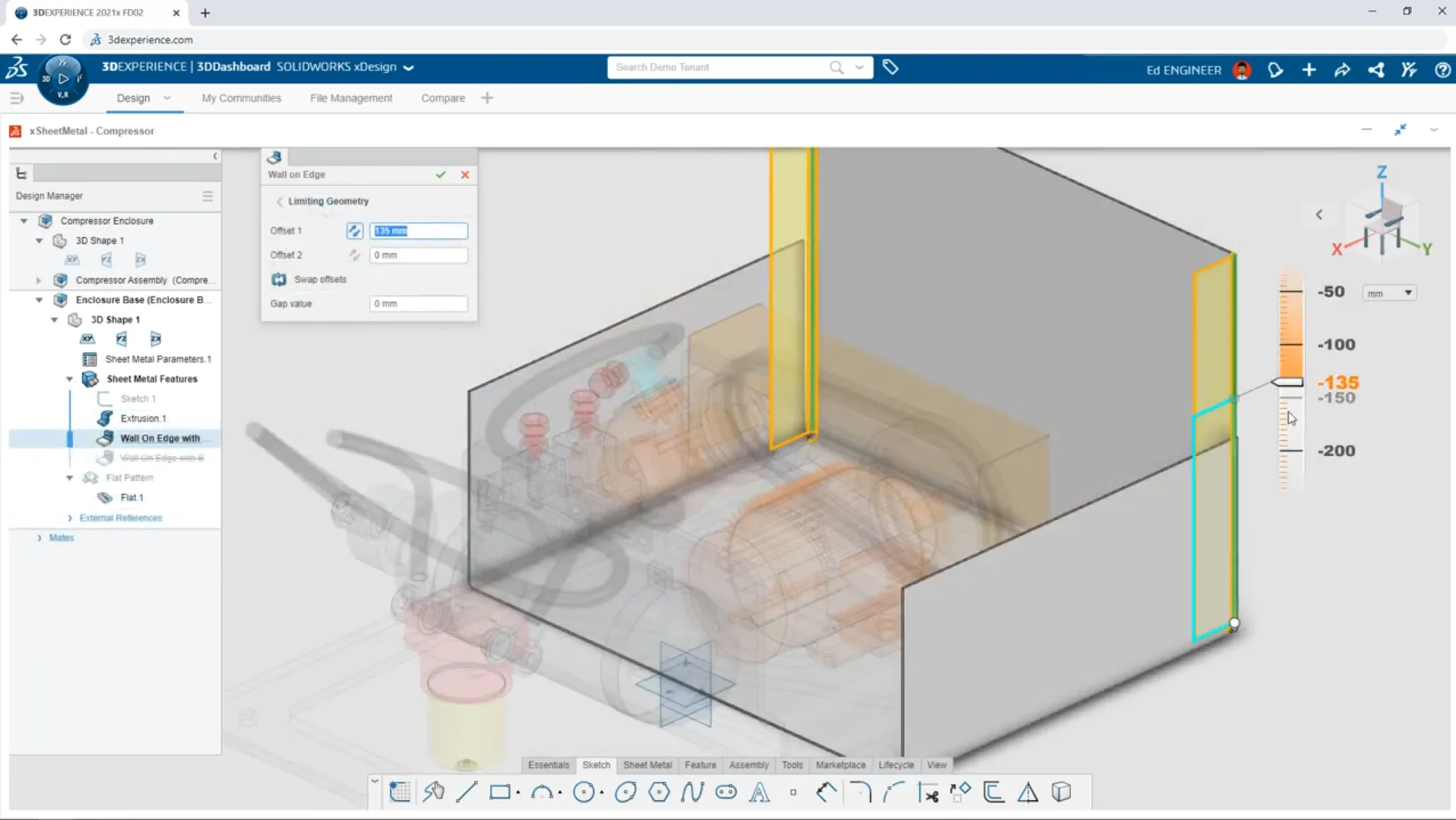The width and height of the screenshot is (1456, 820).
Task: Choose the Polygon sketch tool
Action: (659, 792)
